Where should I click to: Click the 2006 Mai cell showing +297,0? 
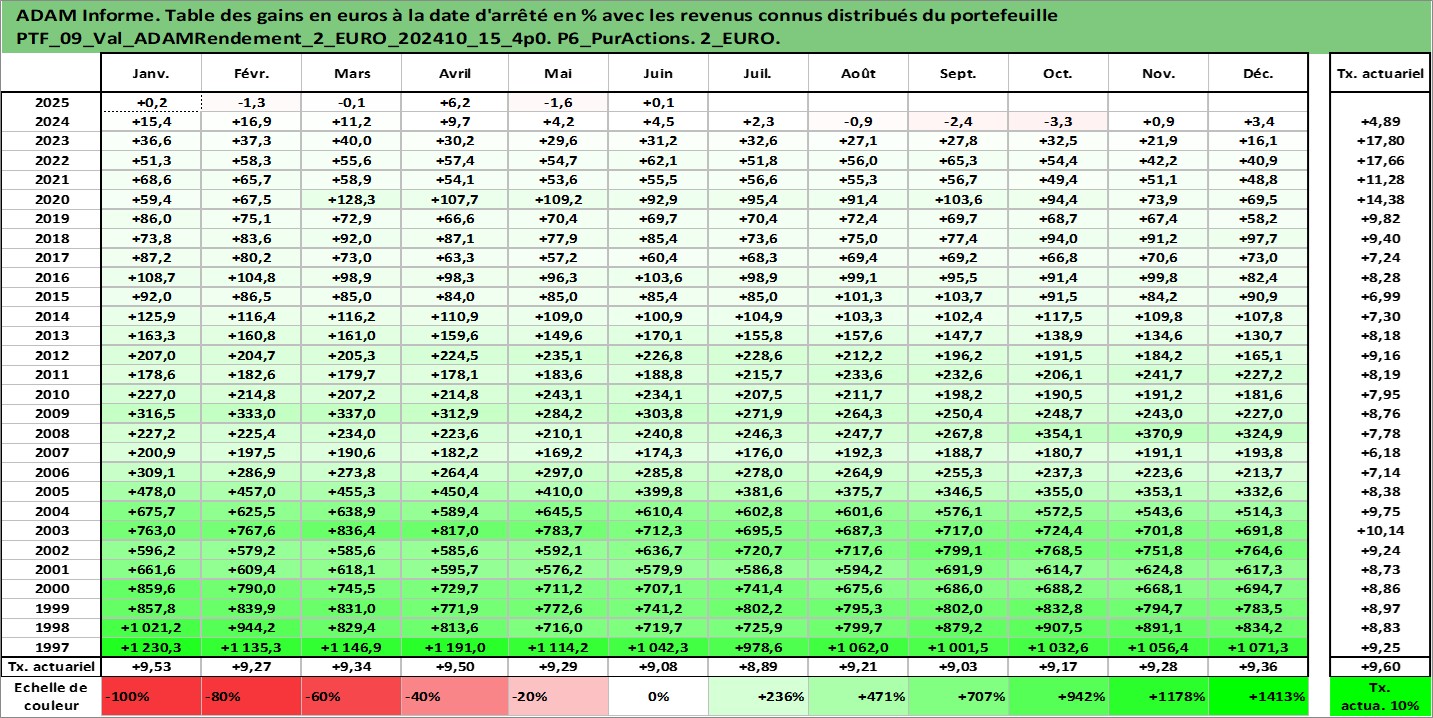(x=558, y=472)
